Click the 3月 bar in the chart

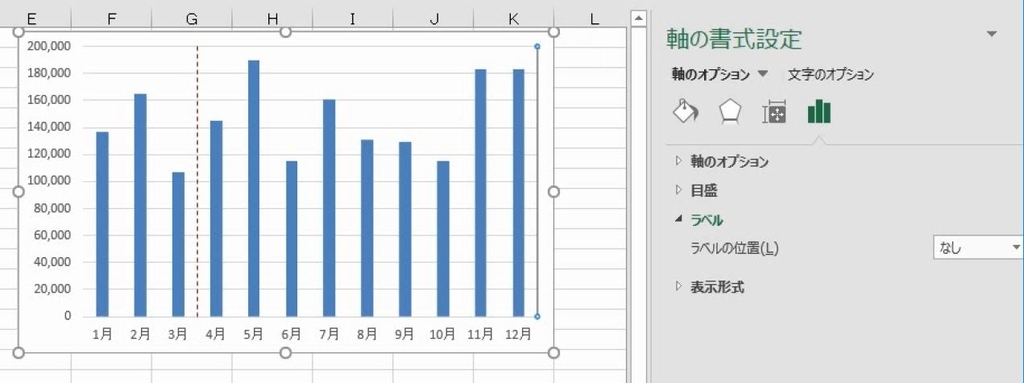178,244
